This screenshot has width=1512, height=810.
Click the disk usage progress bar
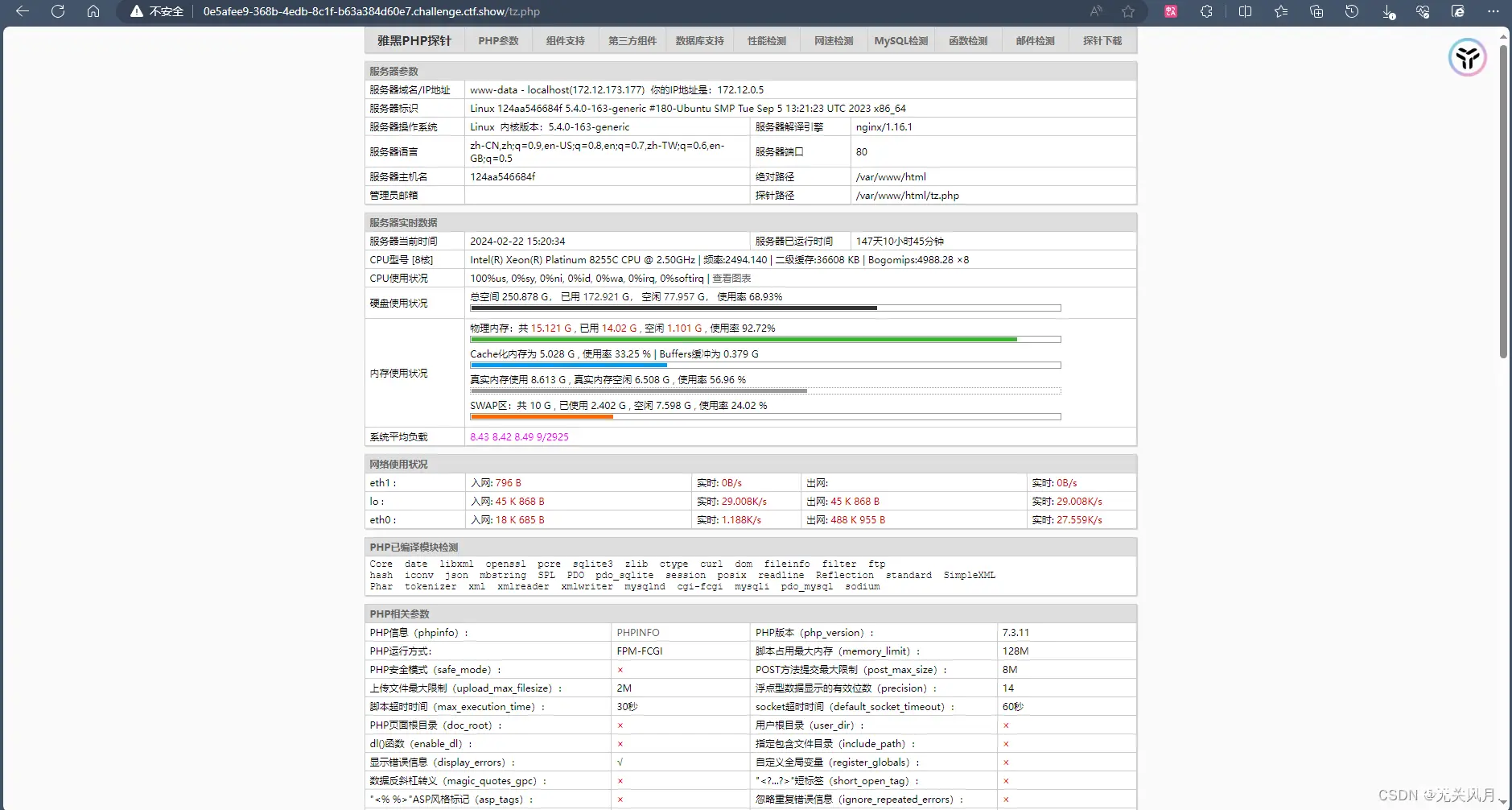coord(765,308)
